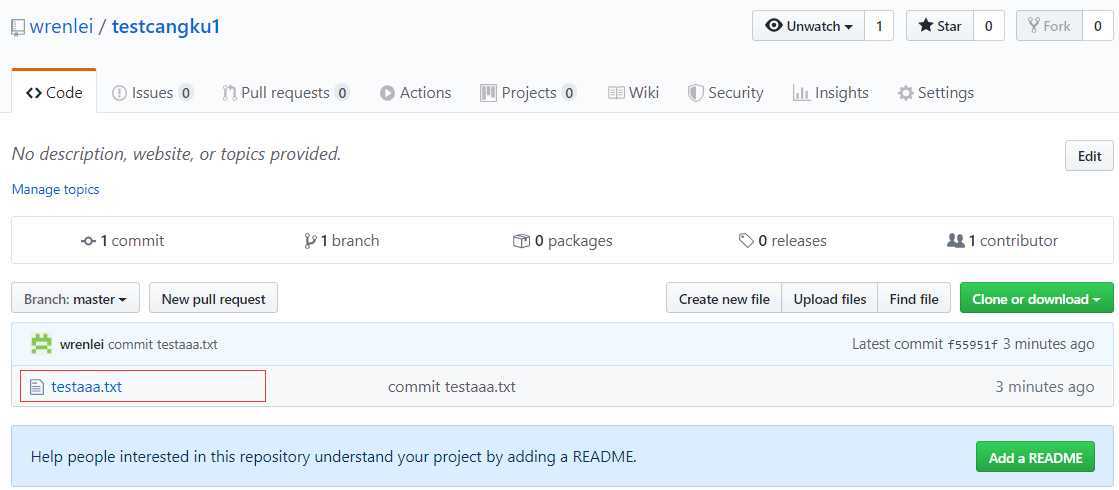Open the testcangku1 repository link
Viewport: 1119px width, 490px height.
166,27
